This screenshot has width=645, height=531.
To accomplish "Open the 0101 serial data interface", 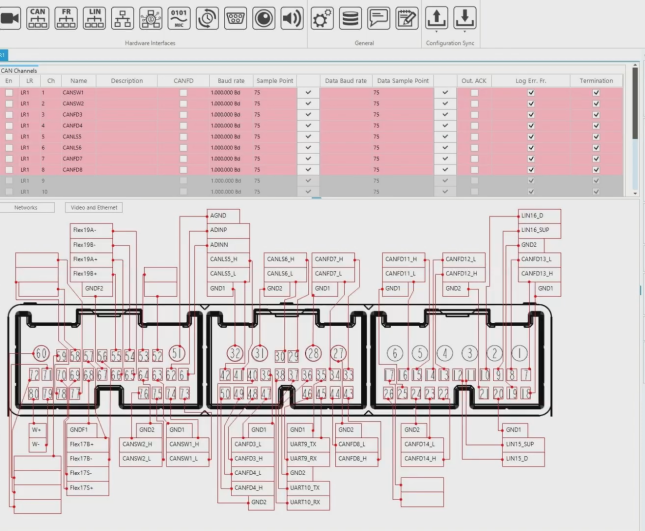I will pyautogui.click(x=179, y=17).
